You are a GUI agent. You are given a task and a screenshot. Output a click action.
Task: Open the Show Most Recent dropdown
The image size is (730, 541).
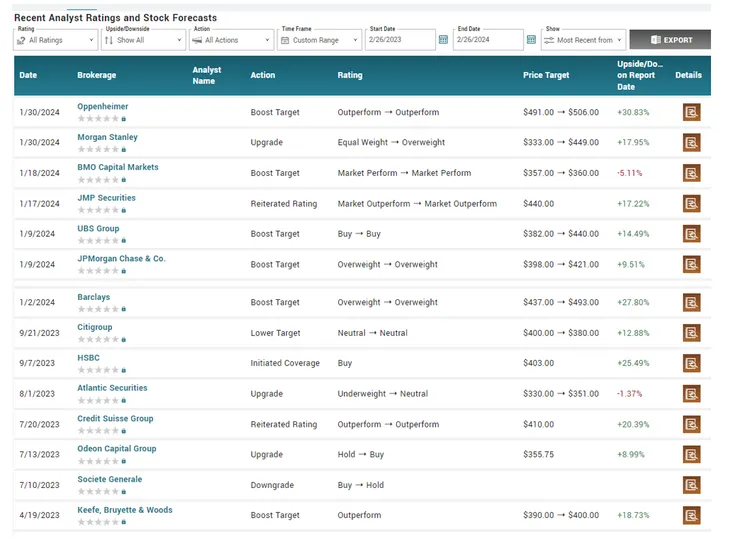point(583,40)
